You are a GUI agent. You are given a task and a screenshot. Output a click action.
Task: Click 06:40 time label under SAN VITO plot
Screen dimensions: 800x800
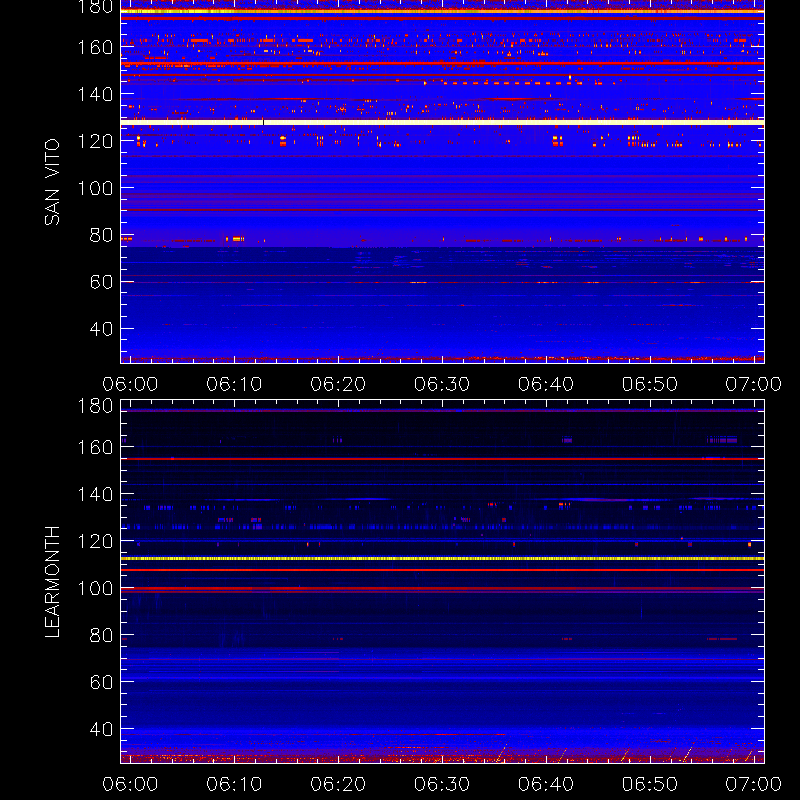coord(546,384)
